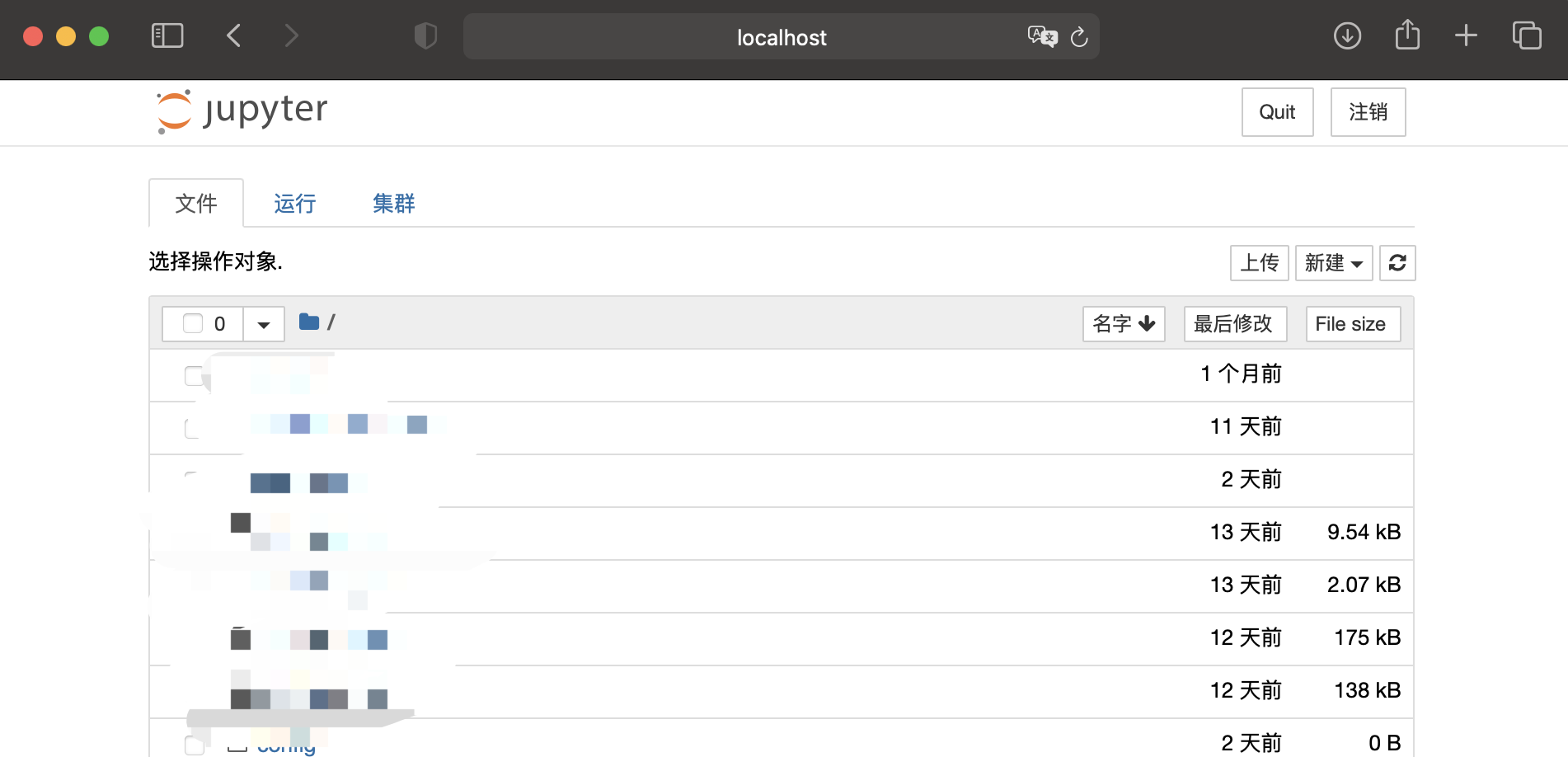Reload the localhost page
Viewport: 1568px width, 757px height.
pos(1079,37)
